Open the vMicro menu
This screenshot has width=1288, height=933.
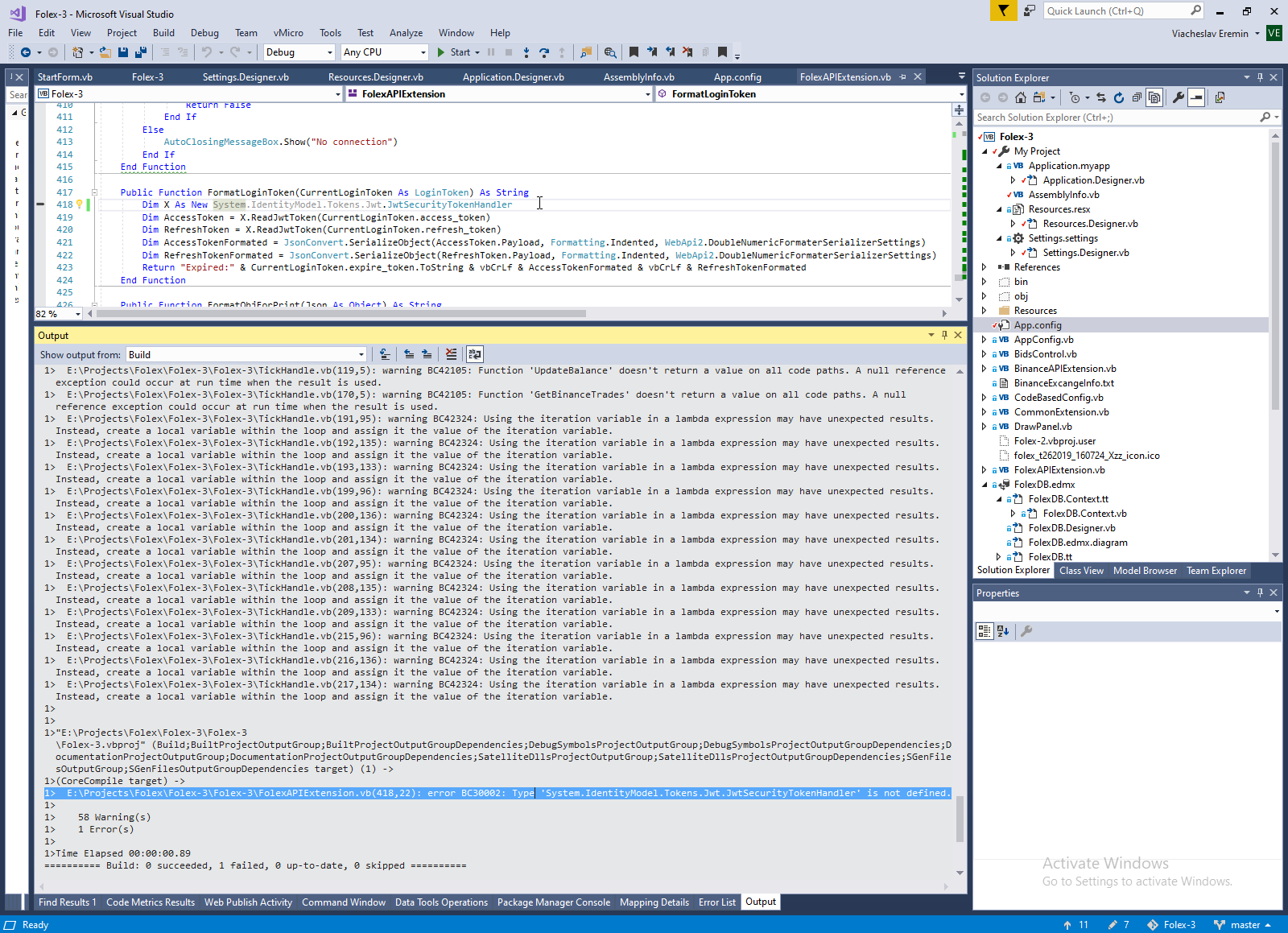point(288,33)
